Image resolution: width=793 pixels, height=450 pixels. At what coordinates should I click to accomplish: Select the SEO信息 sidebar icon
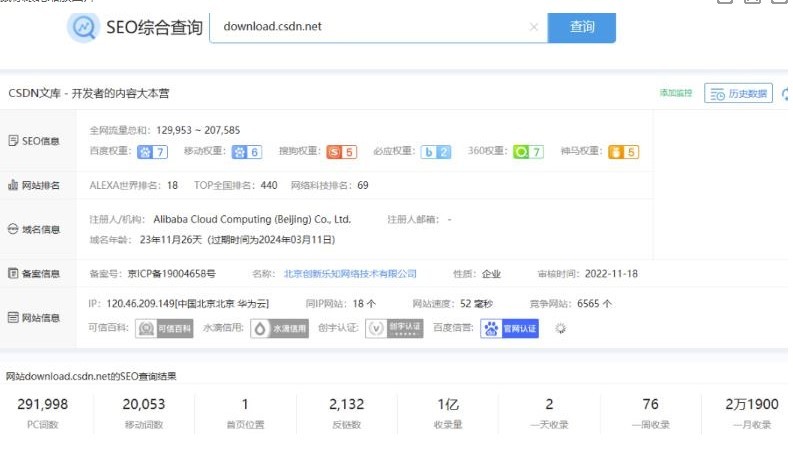(x=14, y=141)
